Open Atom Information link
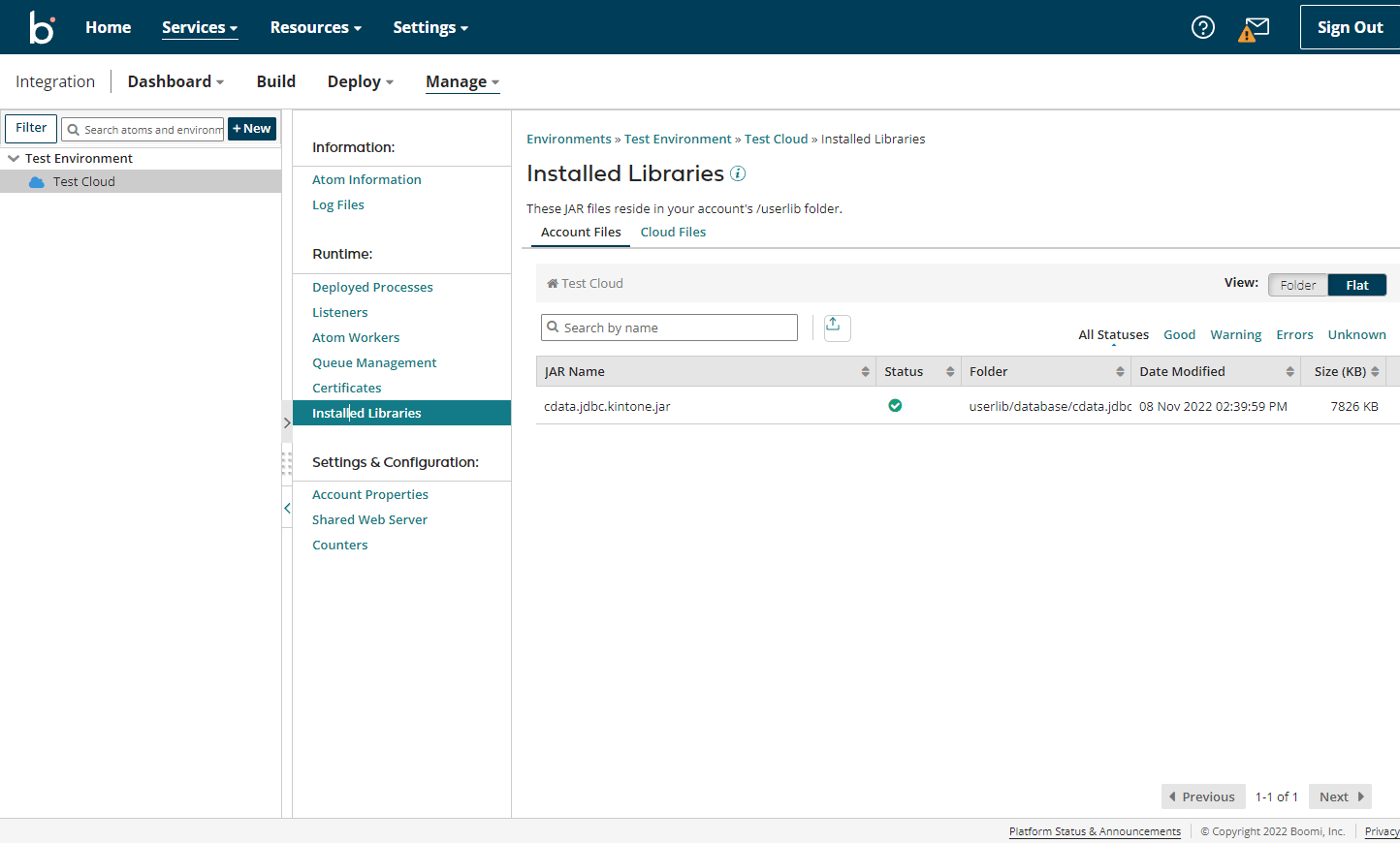Image resolution: width=1400 pixels, height=843 pixels. pyautogui.click(x=366, y=180)
